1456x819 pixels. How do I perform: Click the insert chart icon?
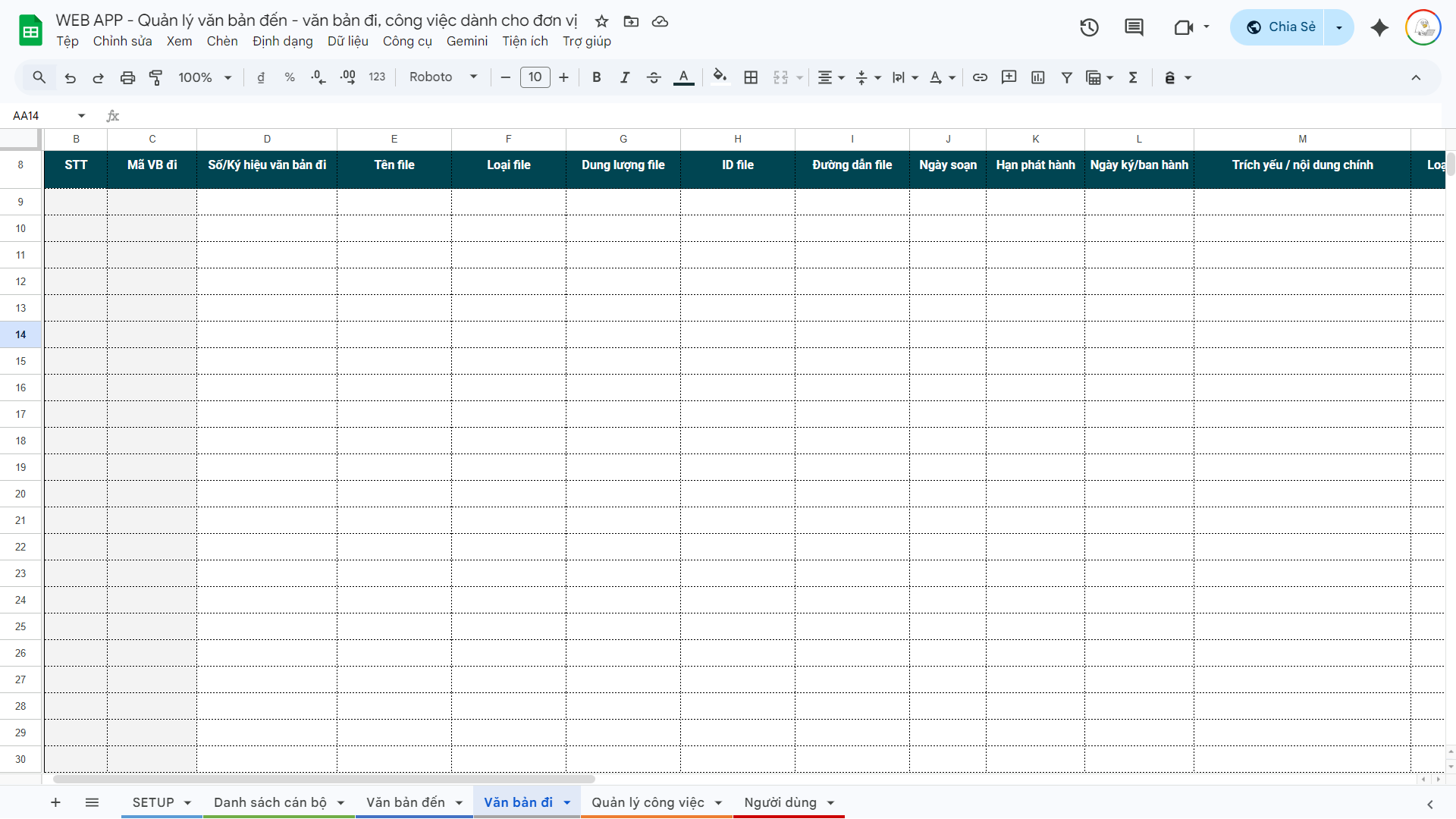1038,77
